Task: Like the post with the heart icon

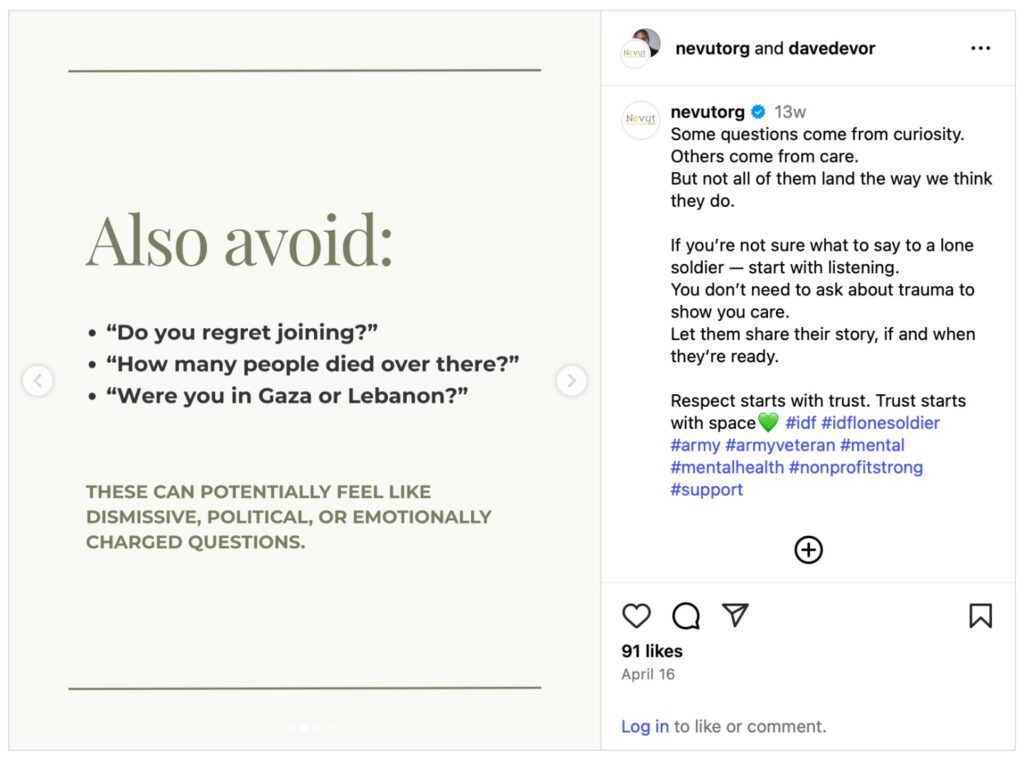Action: (x=636, y=616)
